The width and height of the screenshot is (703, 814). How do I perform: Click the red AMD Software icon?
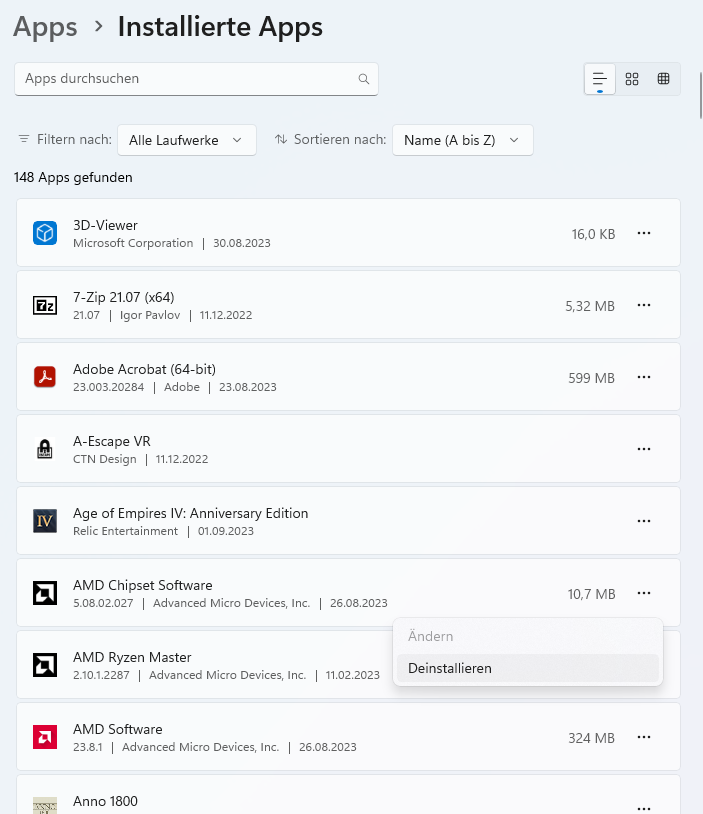[45, 737]
